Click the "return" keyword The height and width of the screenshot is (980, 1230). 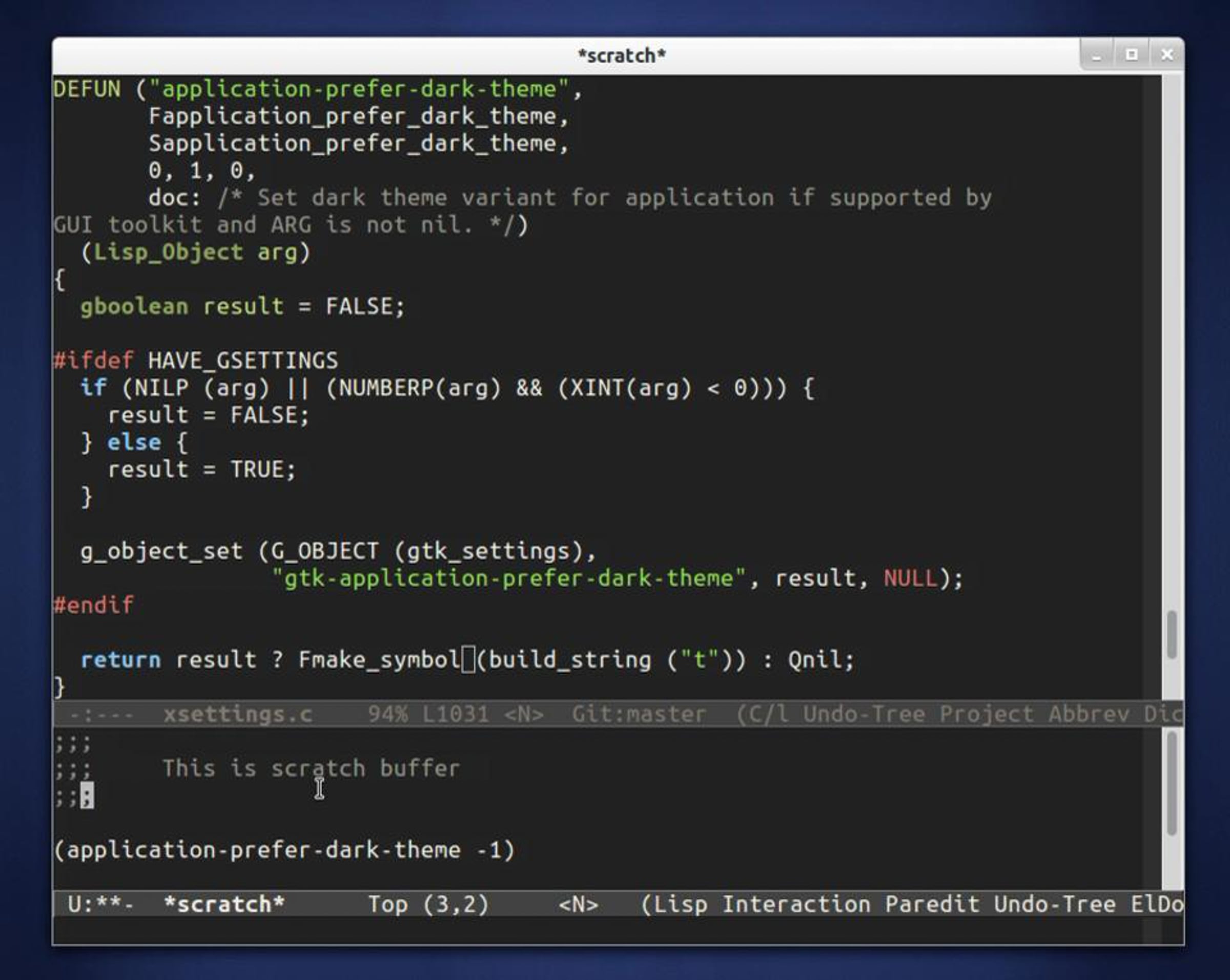[121, 660]
